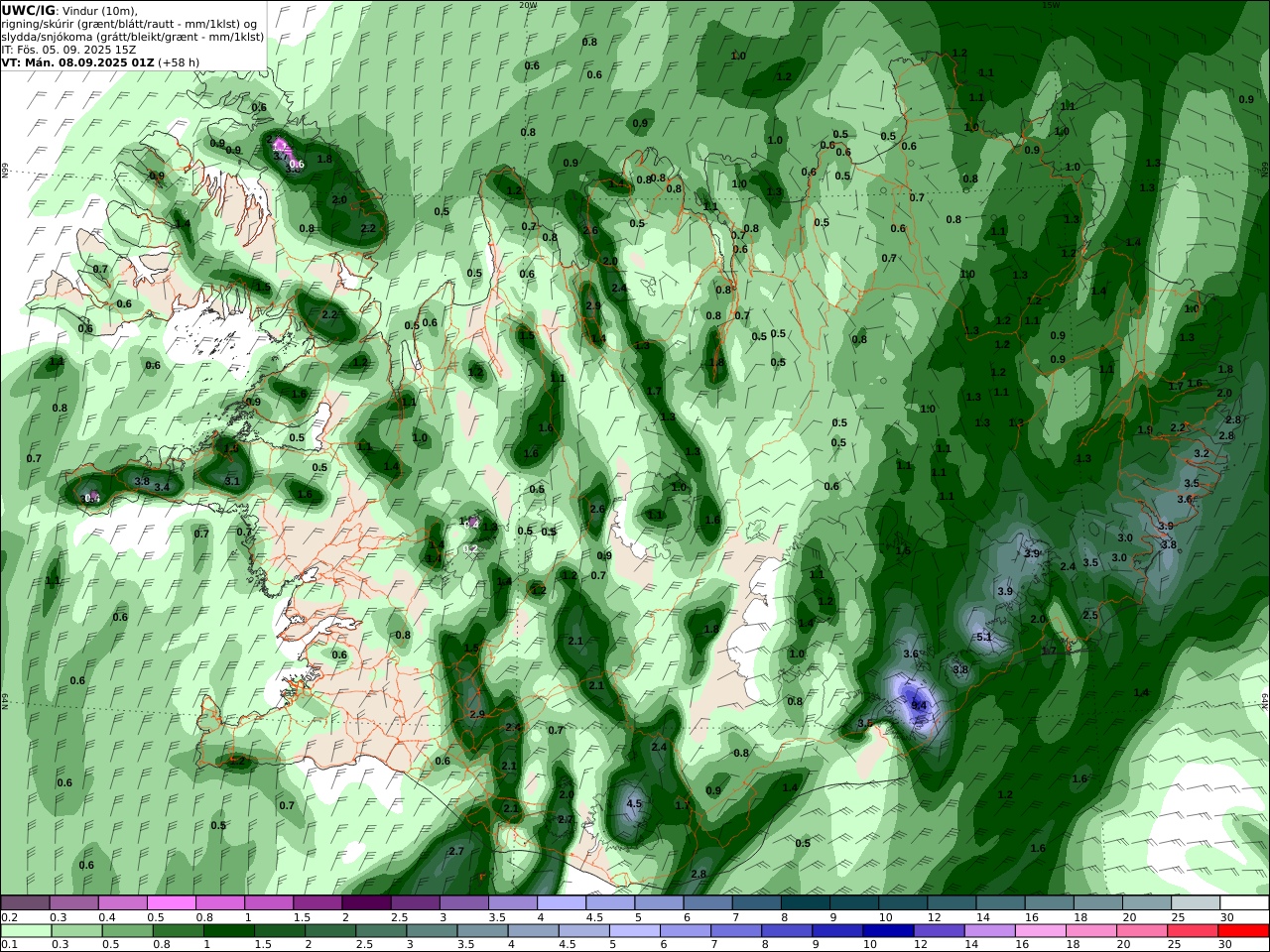The height and width of the screenshot is (952, 1270).
Task: Click the '4.5' value on the southern map area
Action: 635,803
